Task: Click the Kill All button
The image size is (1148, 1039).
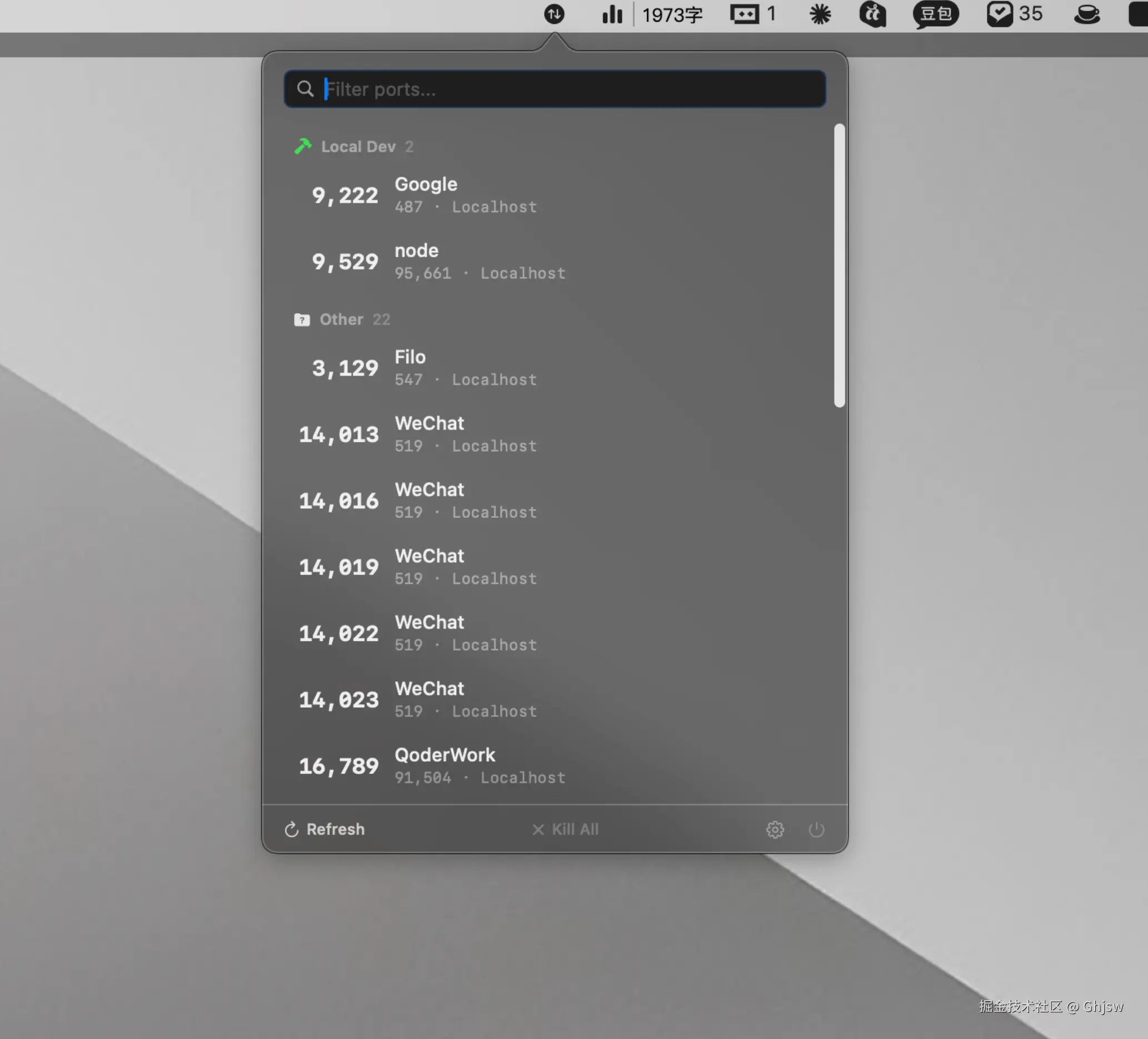Action: (x=565, y=829)
